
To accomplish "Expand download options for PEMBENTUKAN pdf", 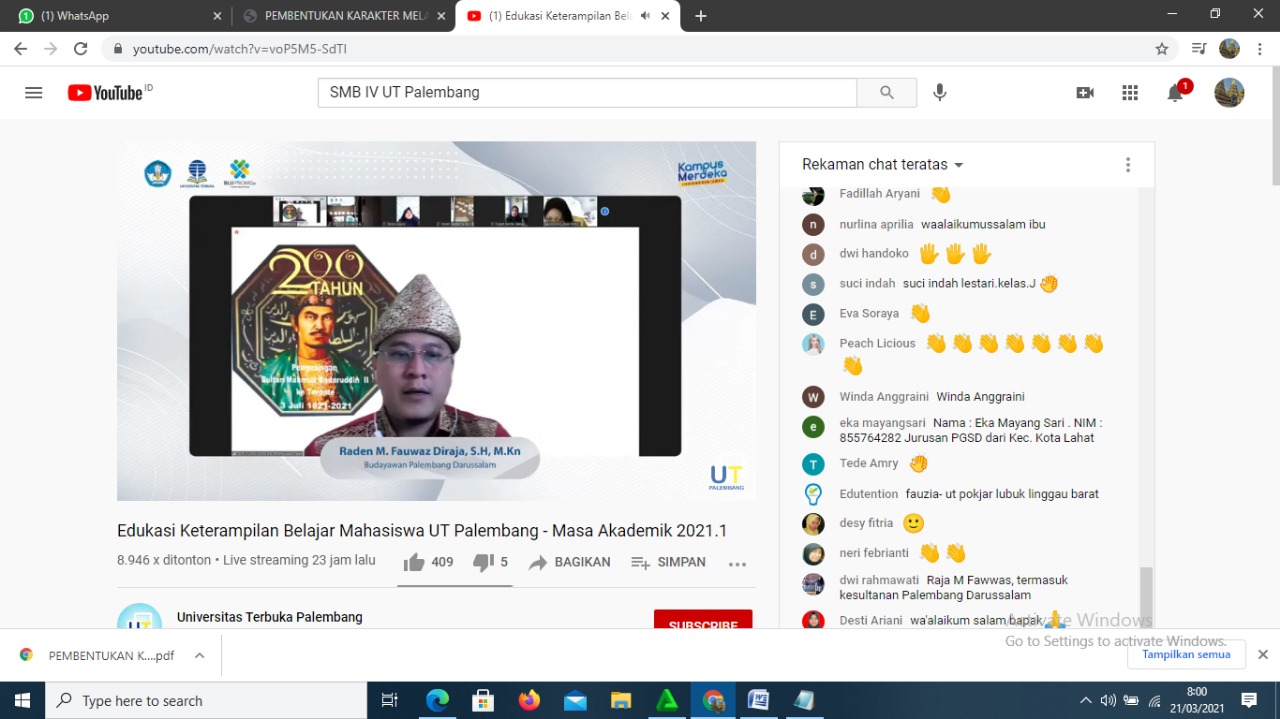I will [x=199, y=656].
